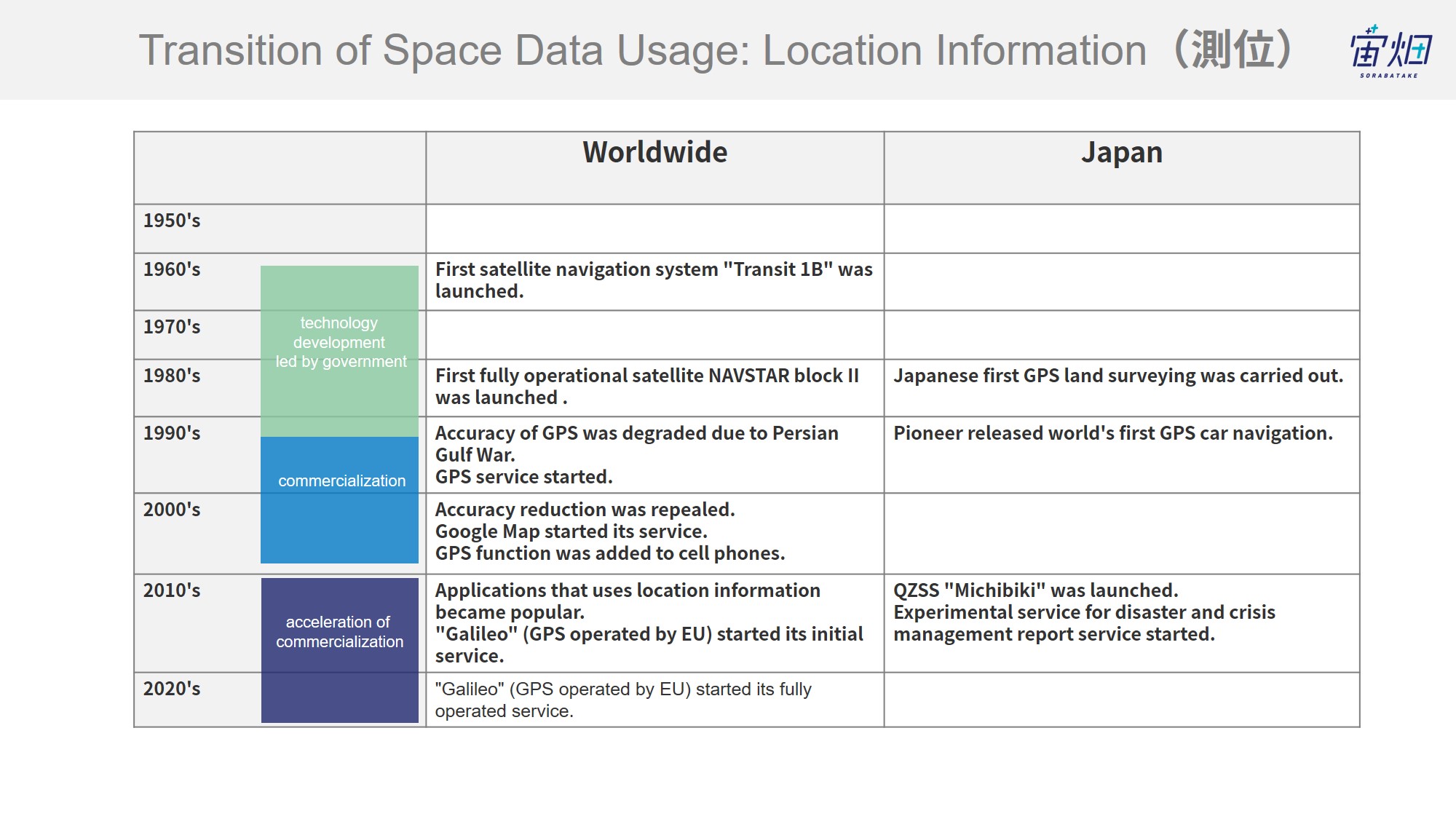
Task: Click the Galileo fully operated service cell
Action: [x=654, y=700]
